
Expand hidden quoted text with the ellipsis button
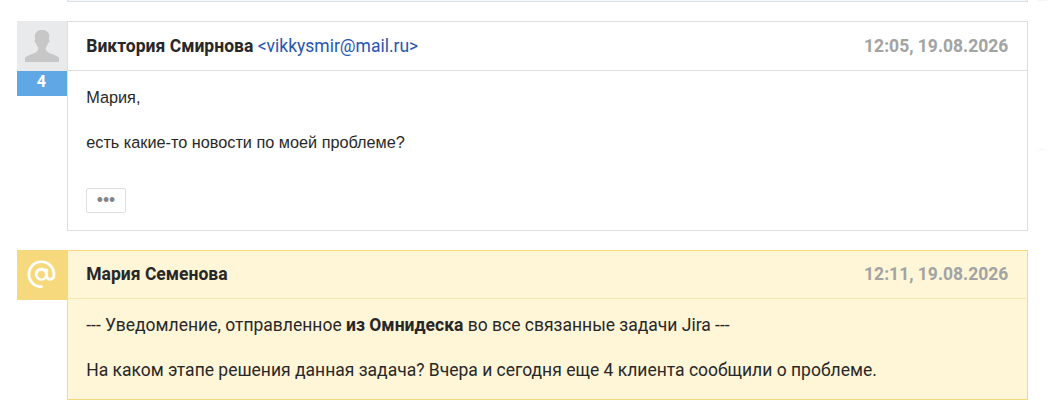pos(106,200)
